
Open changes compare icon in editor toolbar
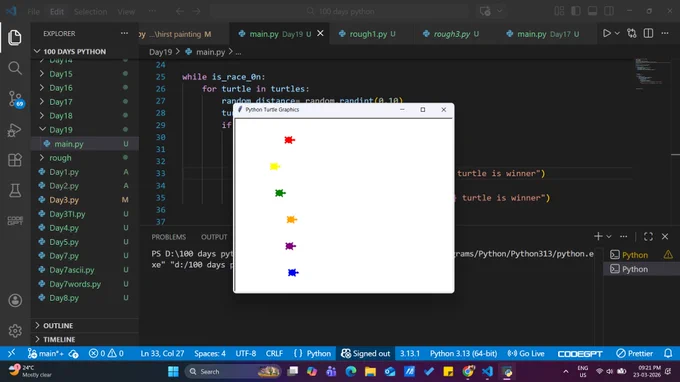pos(632,33)
